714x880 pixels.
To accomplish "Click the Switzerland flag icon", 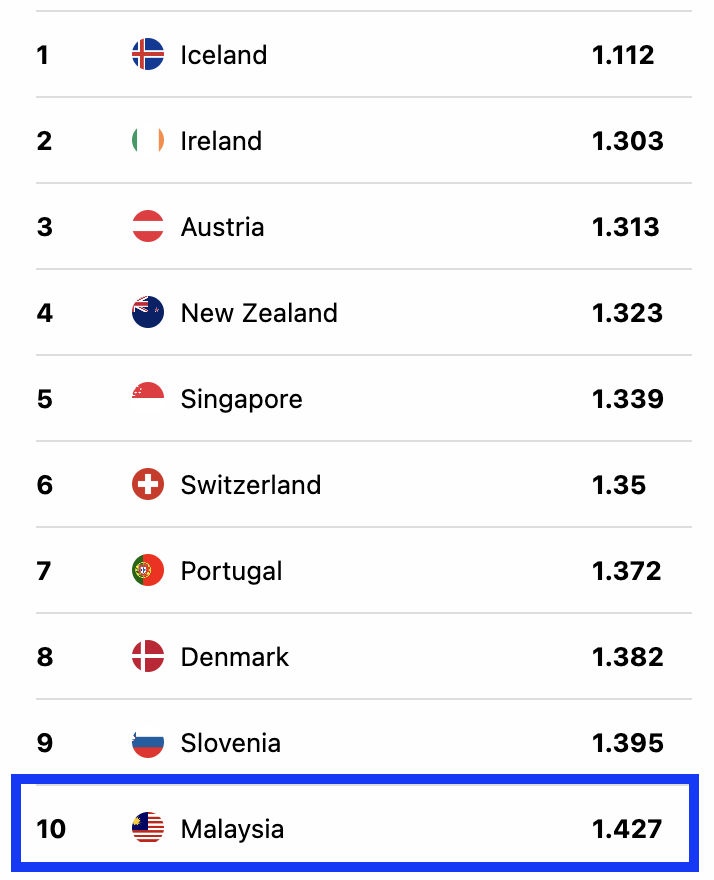I will pyautogui.click(x=148, y=485).
